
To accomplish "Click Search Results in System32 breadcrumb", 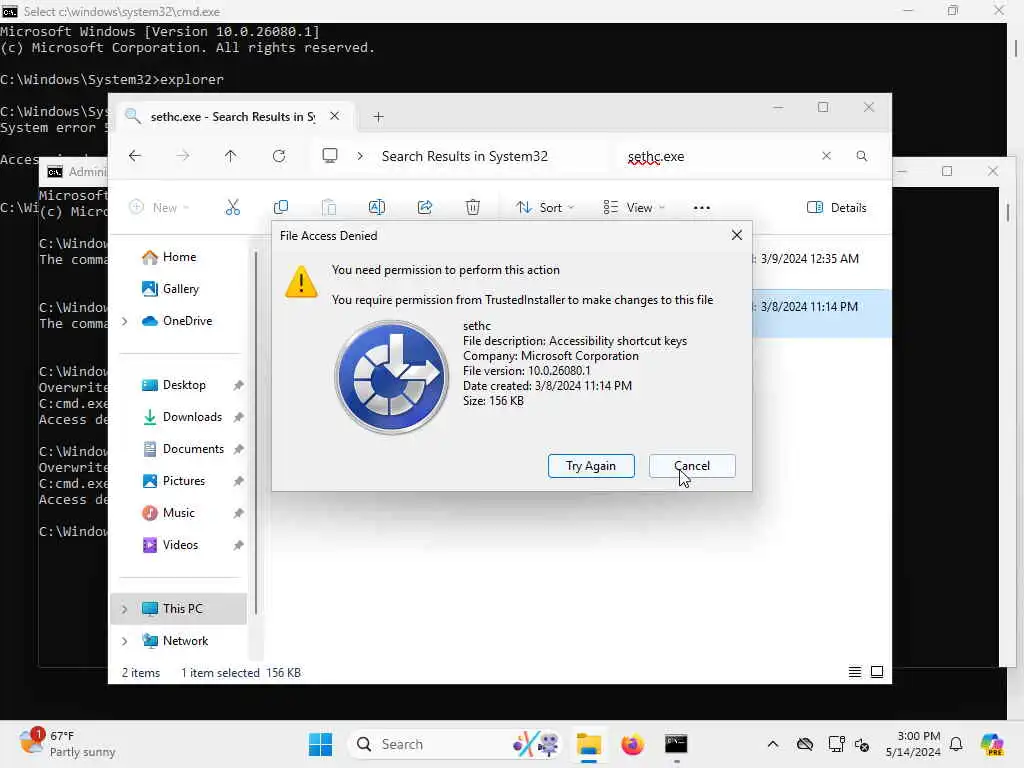I will [464, 156].
